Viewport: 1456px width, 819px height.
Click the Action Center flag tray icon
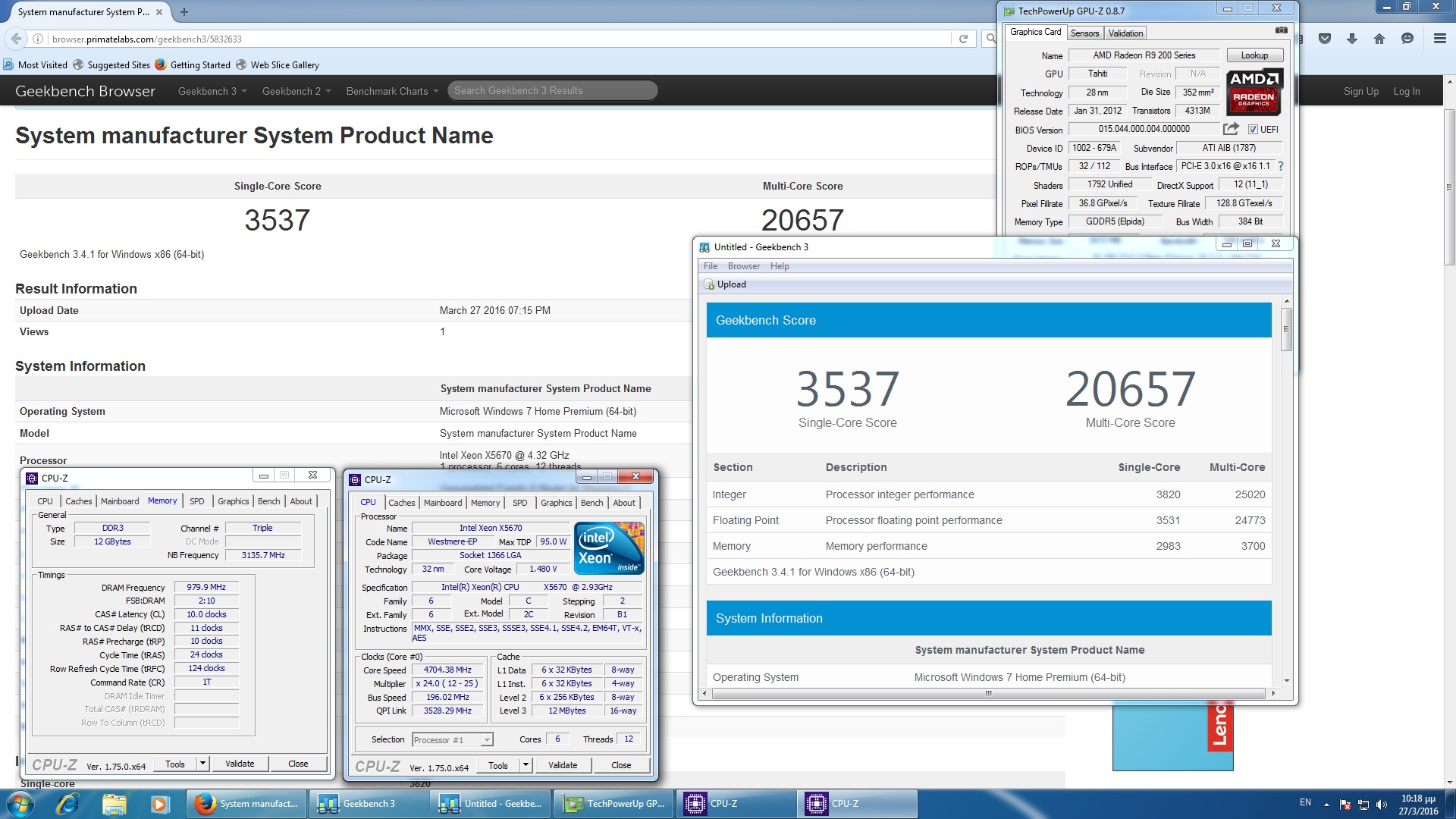(1345, 805)
